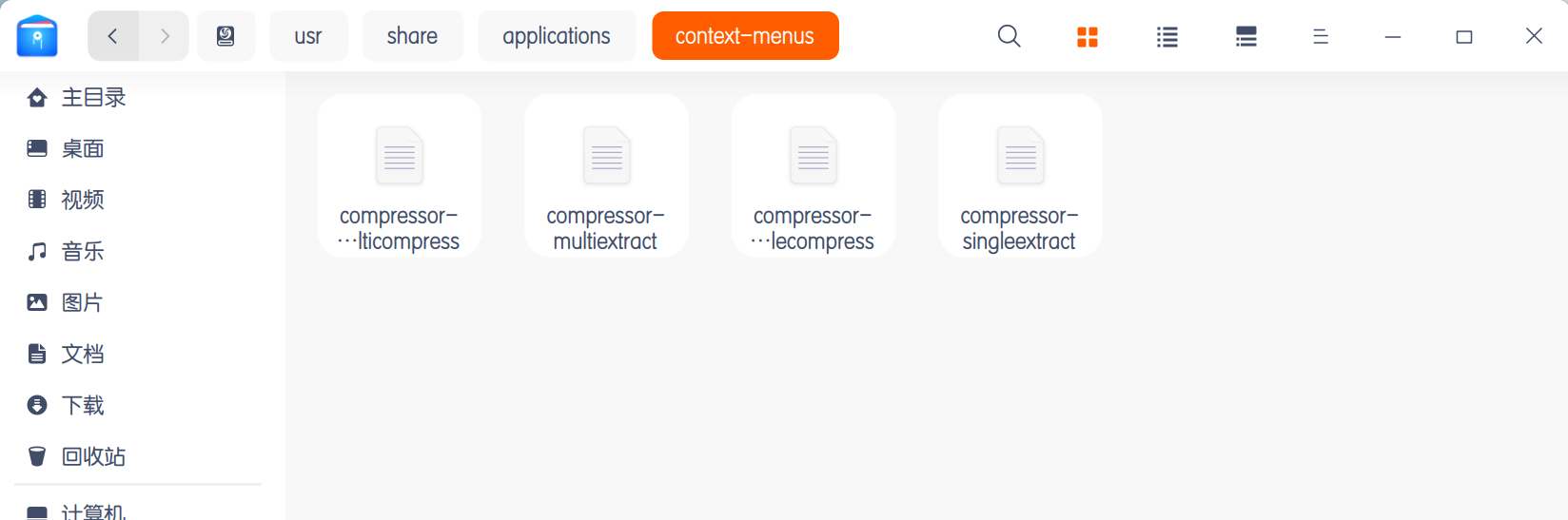Switch to list view mode
1568x520 pixels.
tap(1167, 36)
